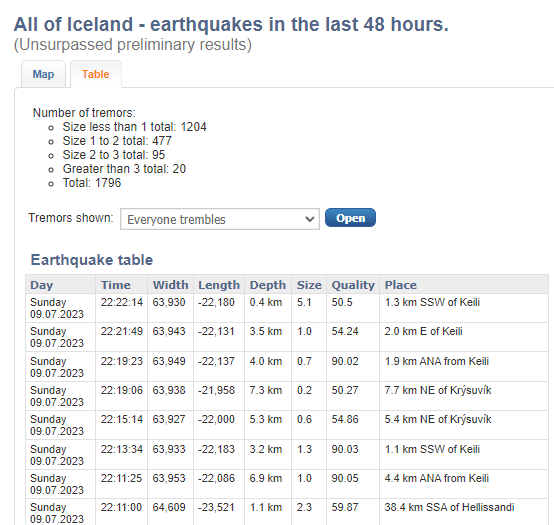554x525 pixels.
Task: Click the Quality column header
Action: [x=353, y=285]
